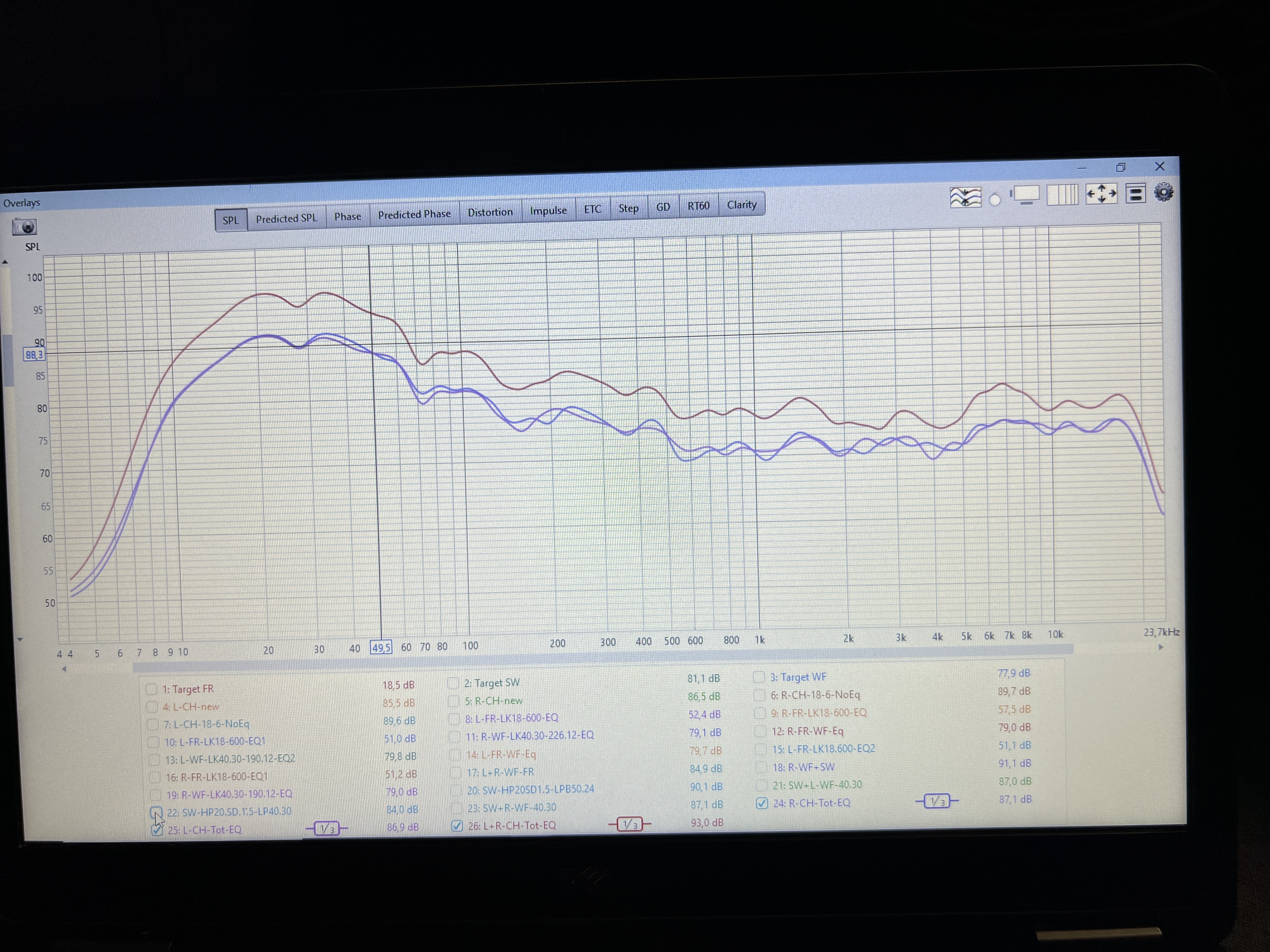Show the 4: L-CH-new trace

[152, 706]
